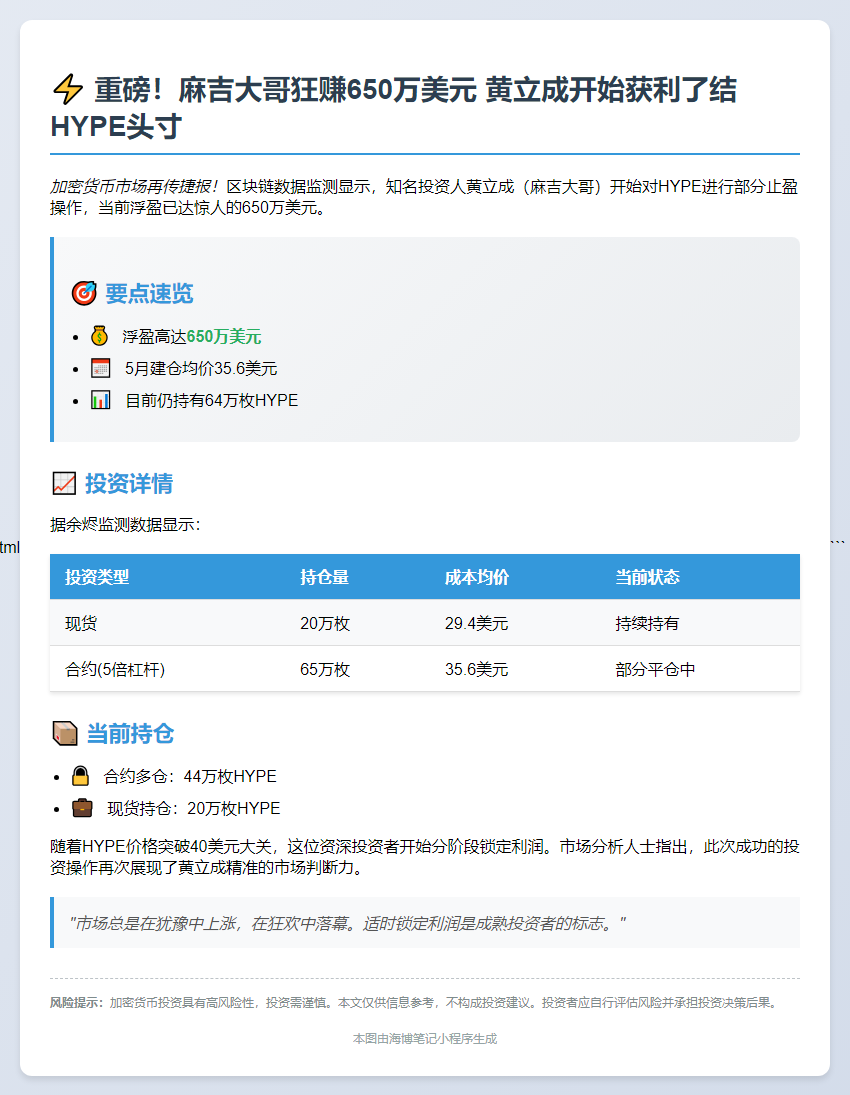Click the 投资详情 section heading
The height and width of the screenshot is (1095, 850).
129,483
